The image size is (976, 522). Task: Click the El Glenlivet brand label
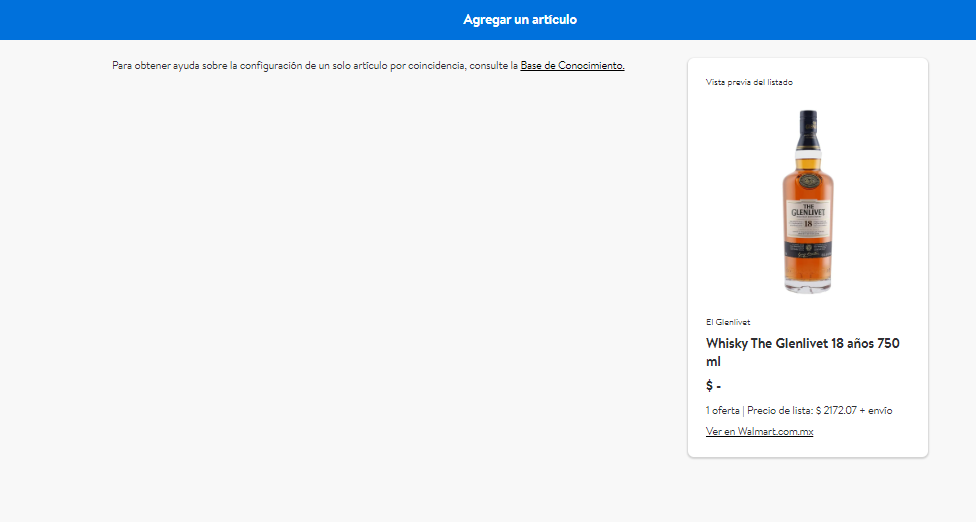tap(728, 322)
